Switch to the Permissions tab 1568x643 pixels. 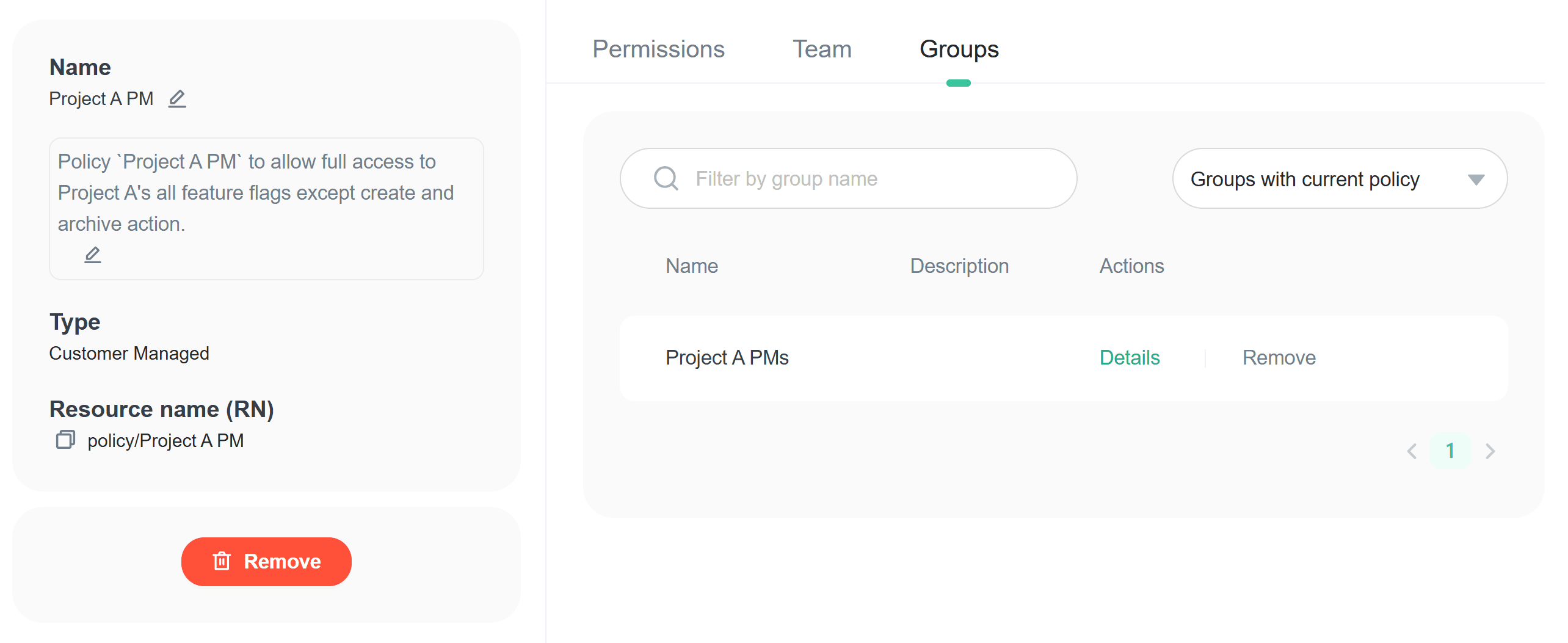click(658, 49)
